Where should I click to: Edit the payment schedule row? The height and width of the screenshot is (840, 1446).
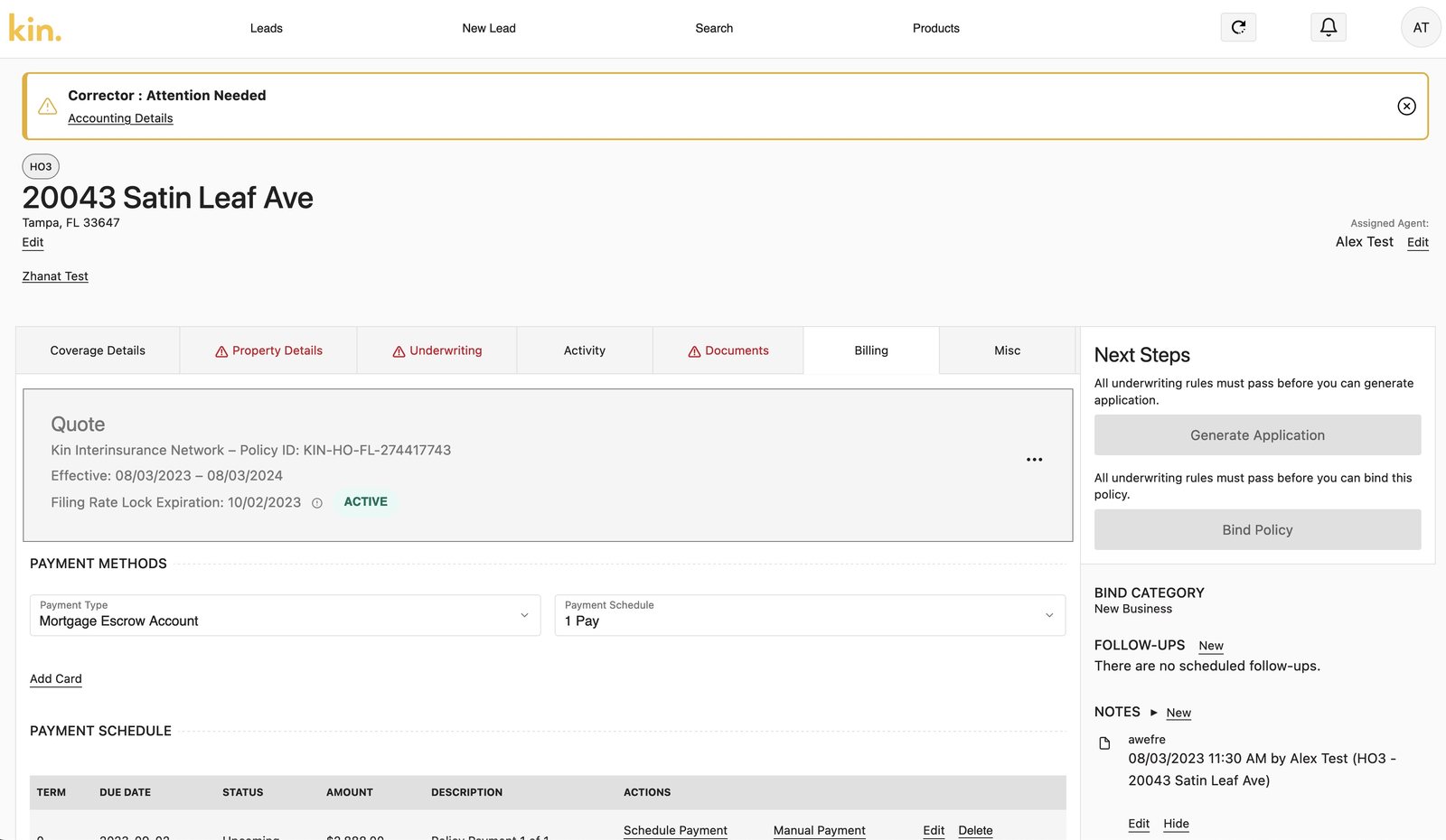(x=934, y=831)
